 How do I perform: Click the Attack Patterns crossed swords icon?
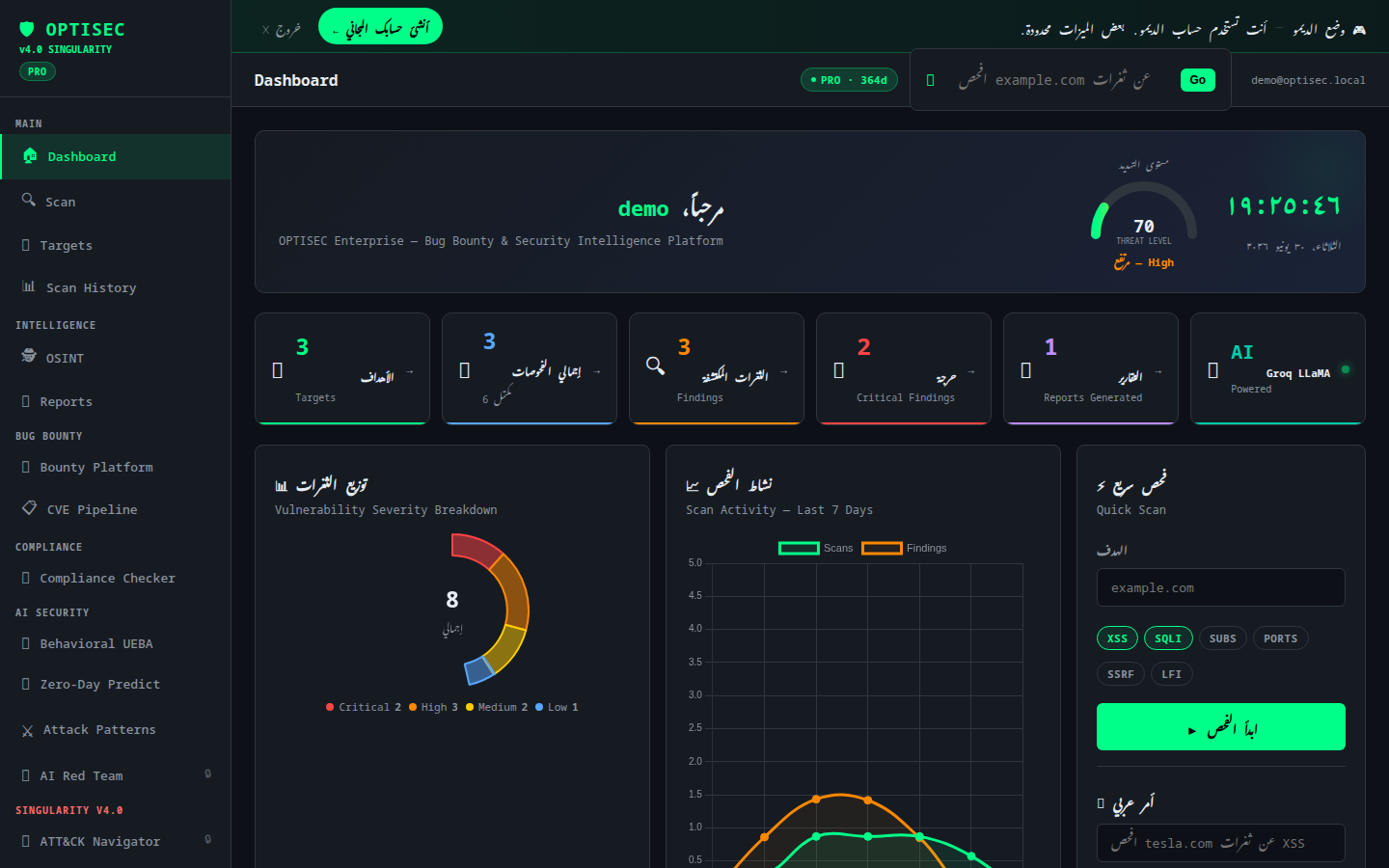click(x=27, y=731)
